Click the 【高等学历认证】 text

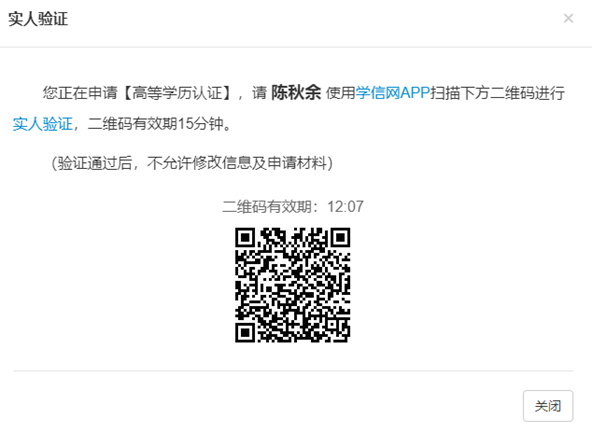pos(177,93)
